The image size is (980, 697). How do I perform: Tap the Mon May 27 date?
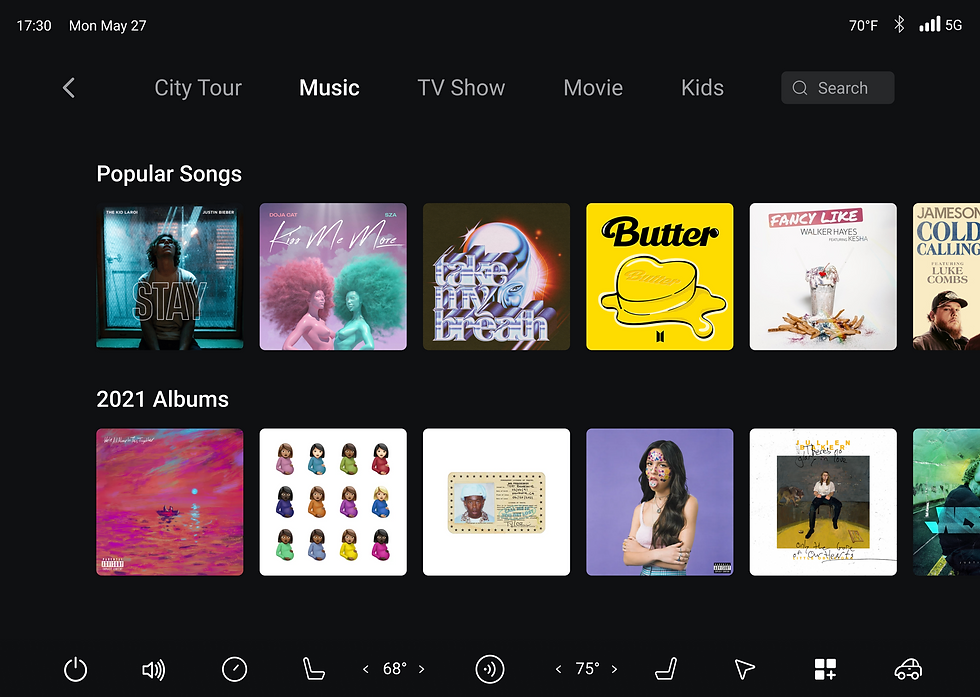point(108,26)
